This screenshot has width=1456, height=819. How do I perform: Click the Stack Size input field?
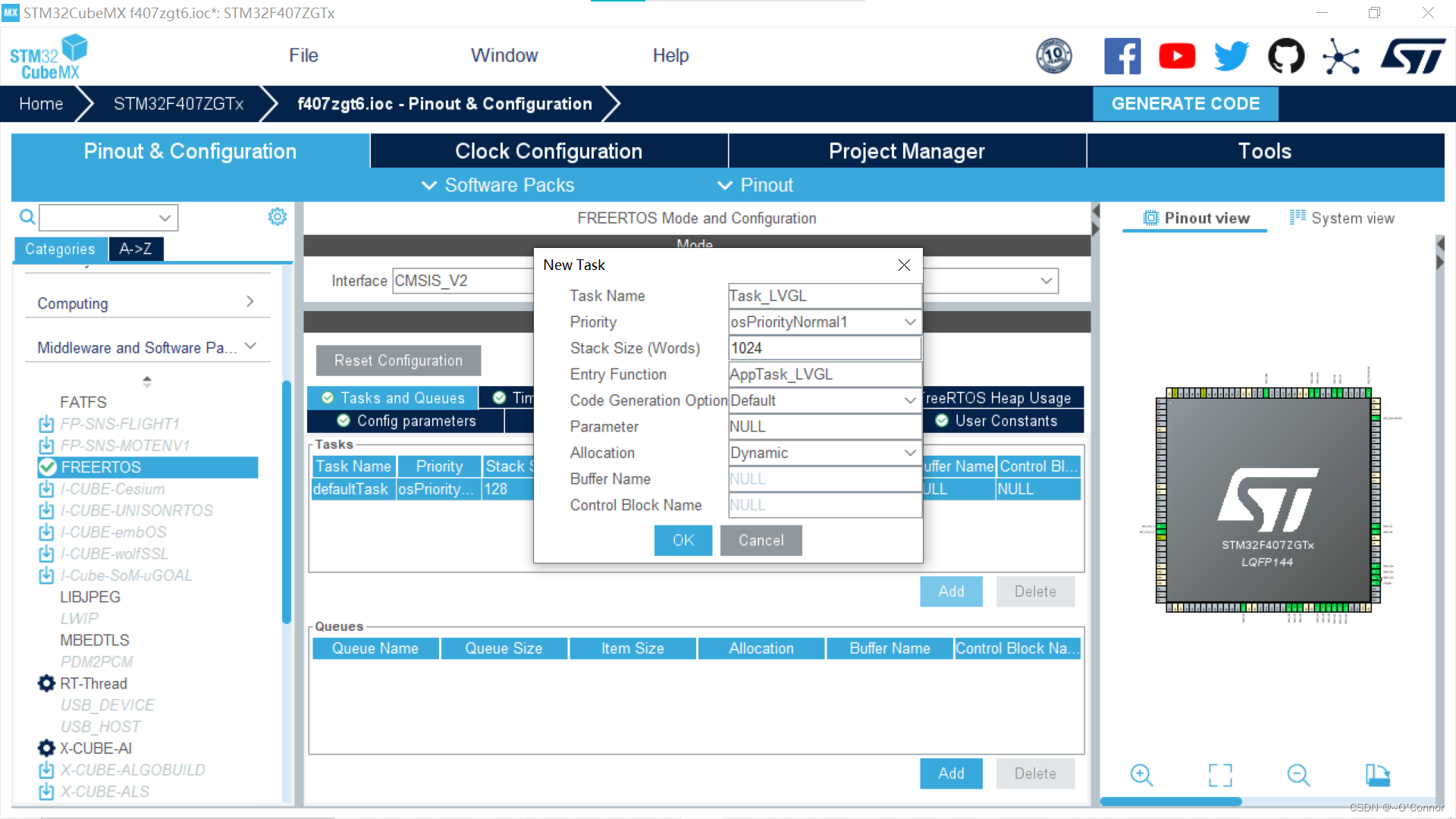click(824, 348)
